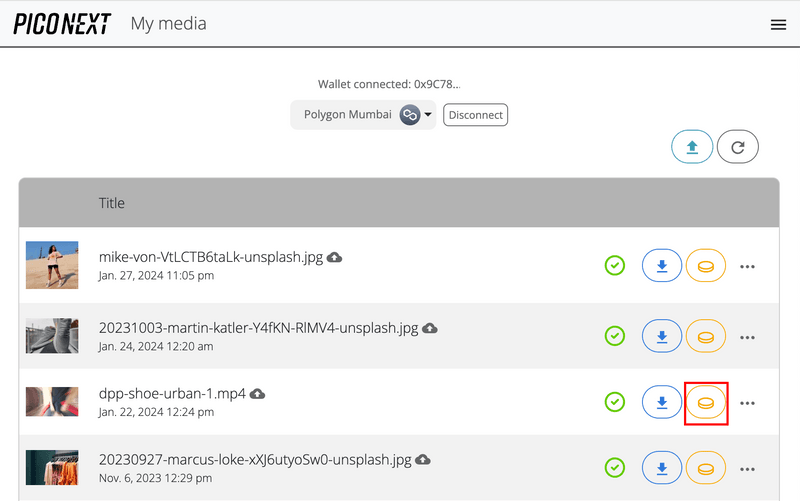Open three-dot menu for dpp-shoe-urban-1.mp4
The image size is (800, 501).
[x=747, y=403]
